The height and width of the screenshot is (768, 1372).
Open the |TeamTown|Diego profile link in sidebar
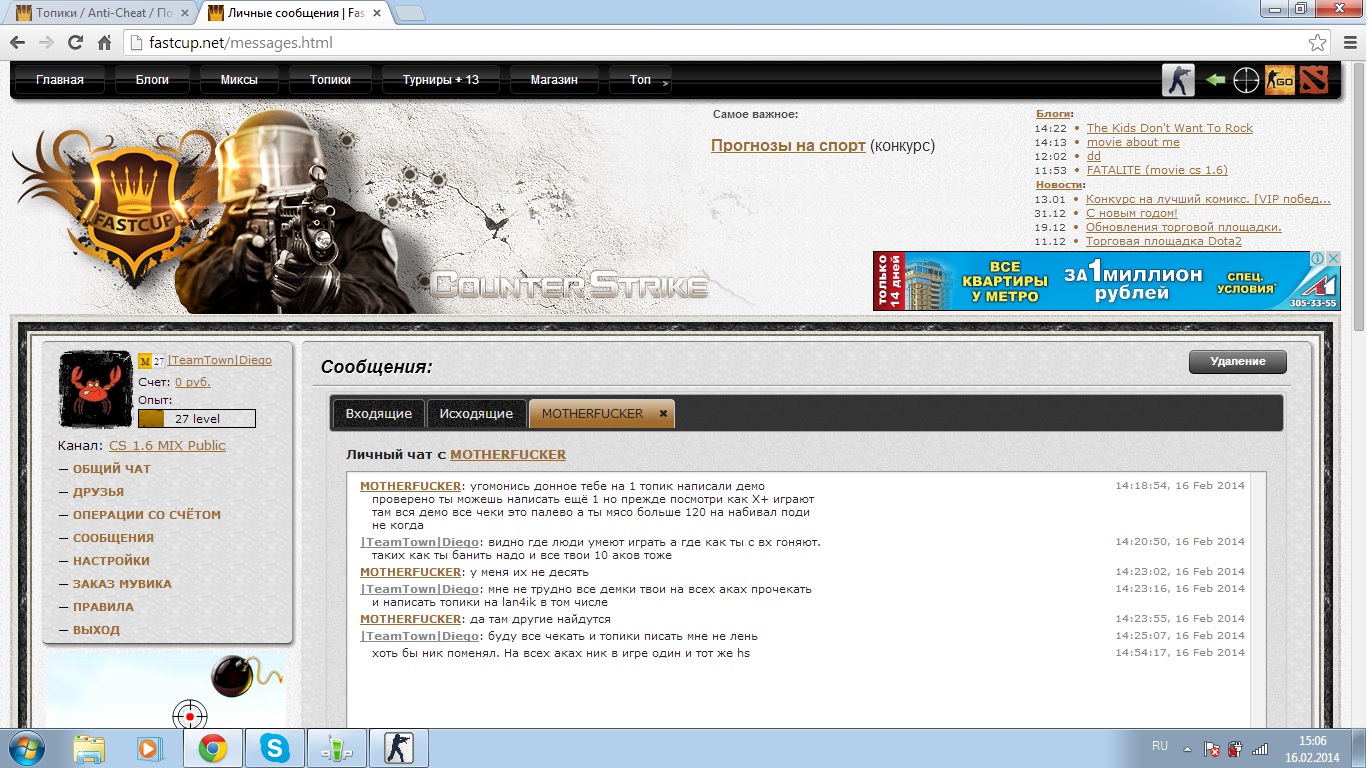pos(219,360)
